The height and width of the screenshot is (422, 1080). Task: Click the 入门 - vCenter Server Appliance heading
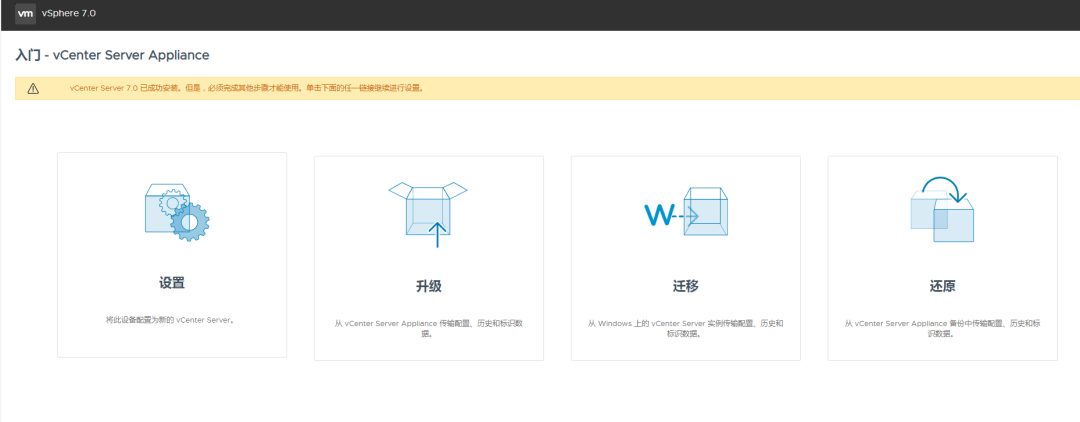[x=112, y=54]
